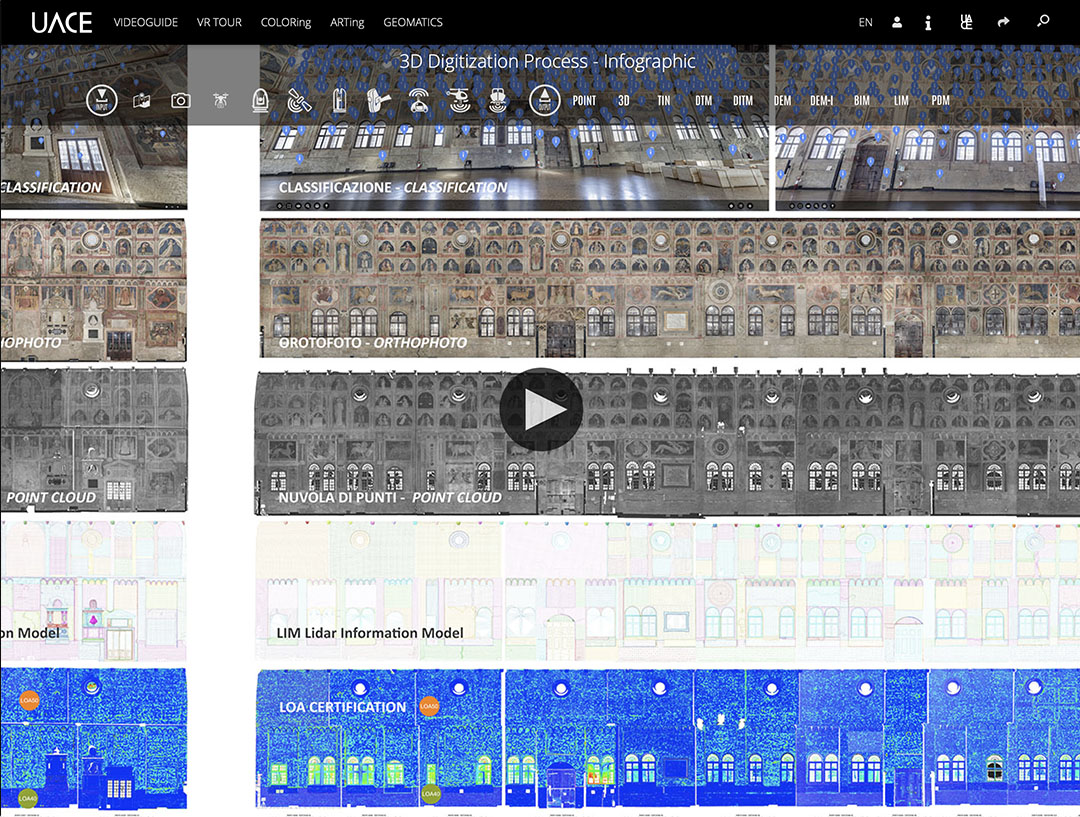Click the satellite icon
The height and width of the screenshot is (817, 1080).
point(299,101)
